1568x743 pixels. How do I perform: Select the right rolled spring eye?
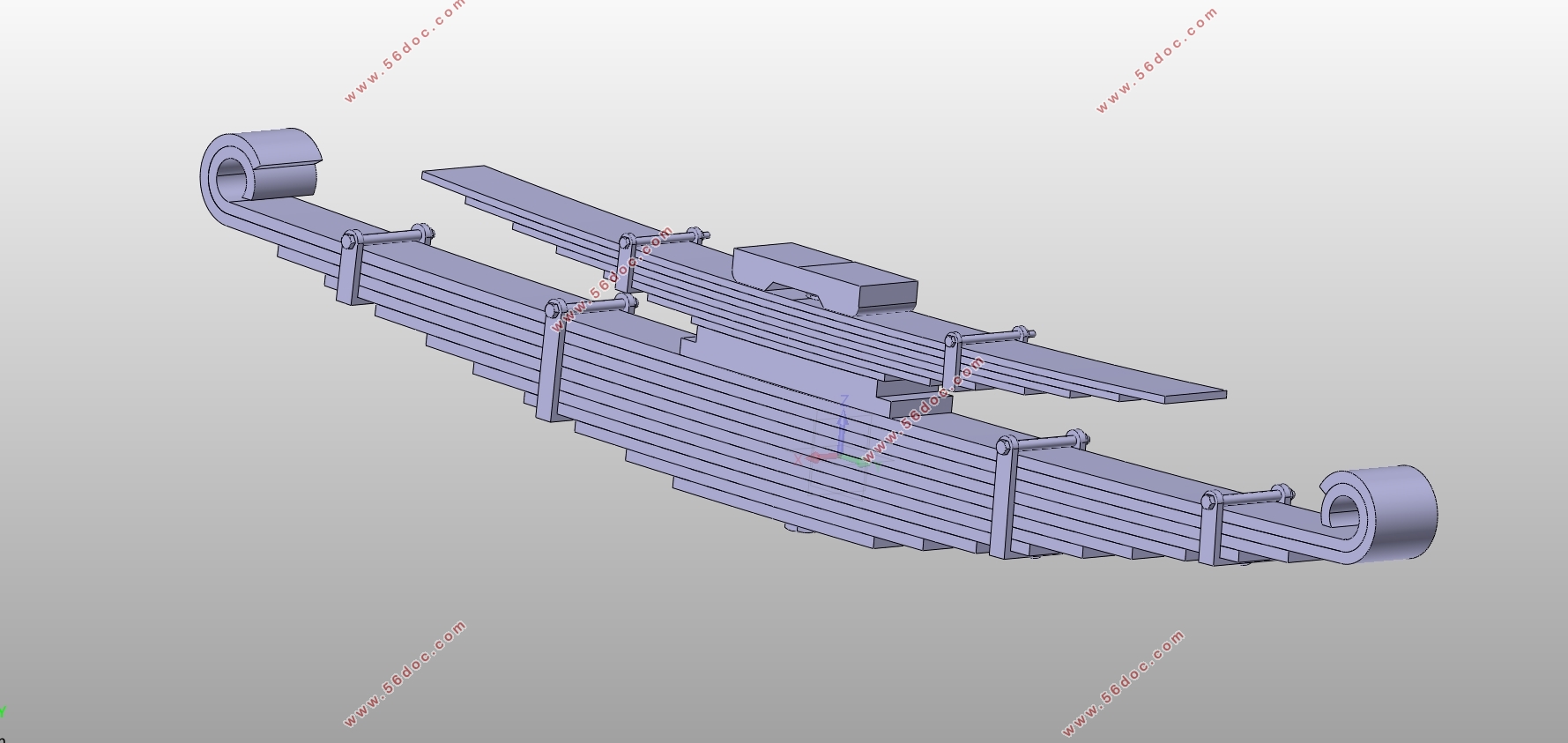(1379, 513)
